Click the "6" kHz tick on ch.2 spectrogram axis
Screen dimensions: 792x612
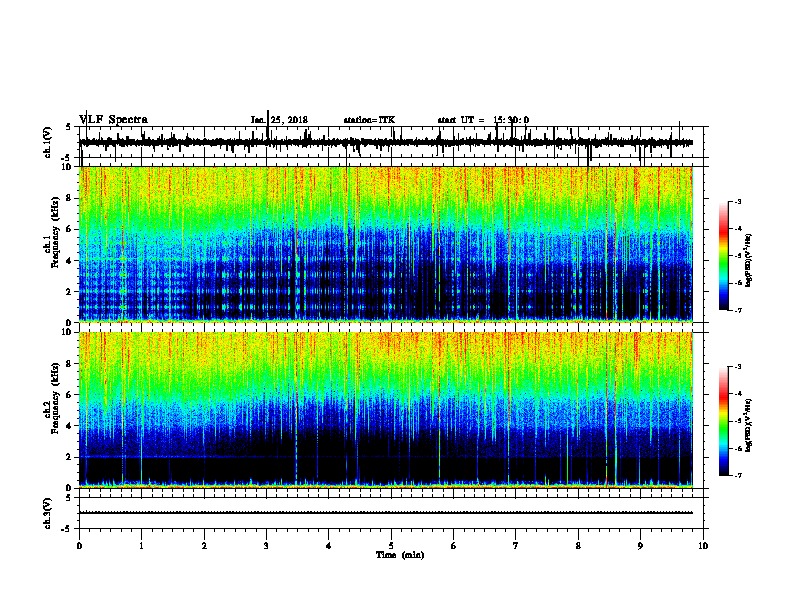pyautogui.click(x=69, y=394)
